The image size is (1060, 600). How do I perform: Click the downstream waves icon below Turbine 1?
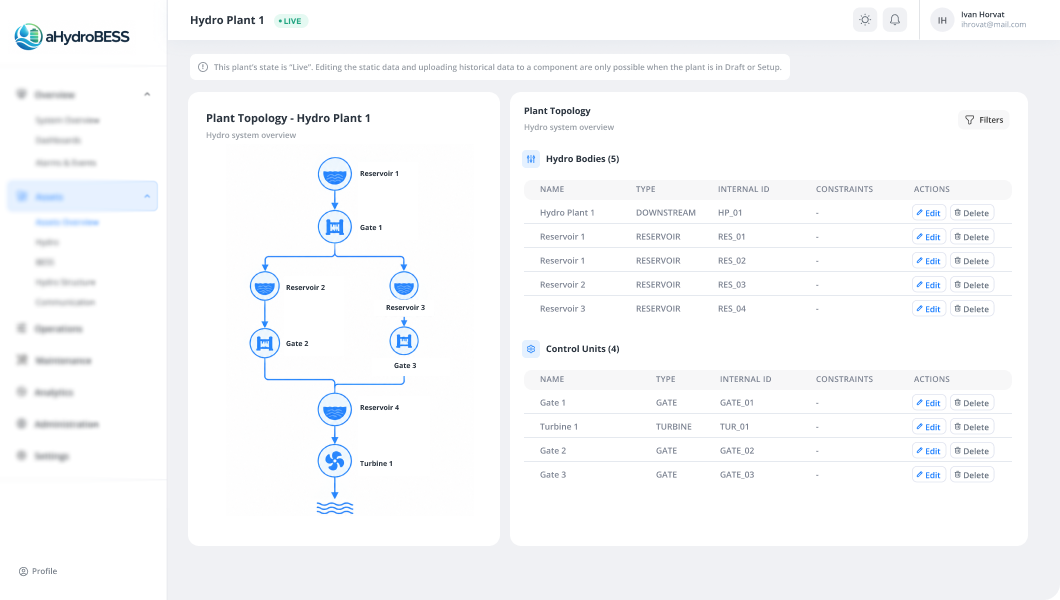(x=335, y=508)
